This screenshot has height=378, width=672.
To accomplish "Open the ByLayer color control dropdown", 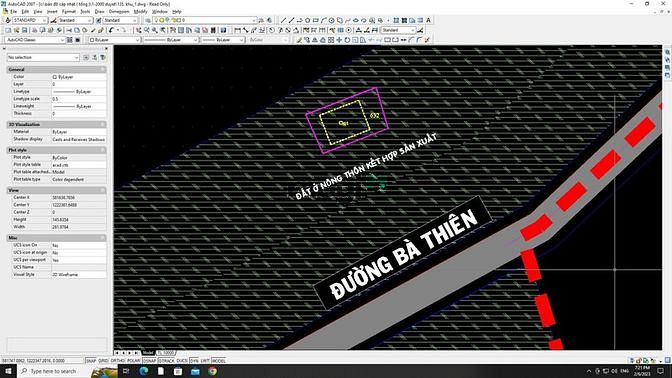I will tap(114, 39).
